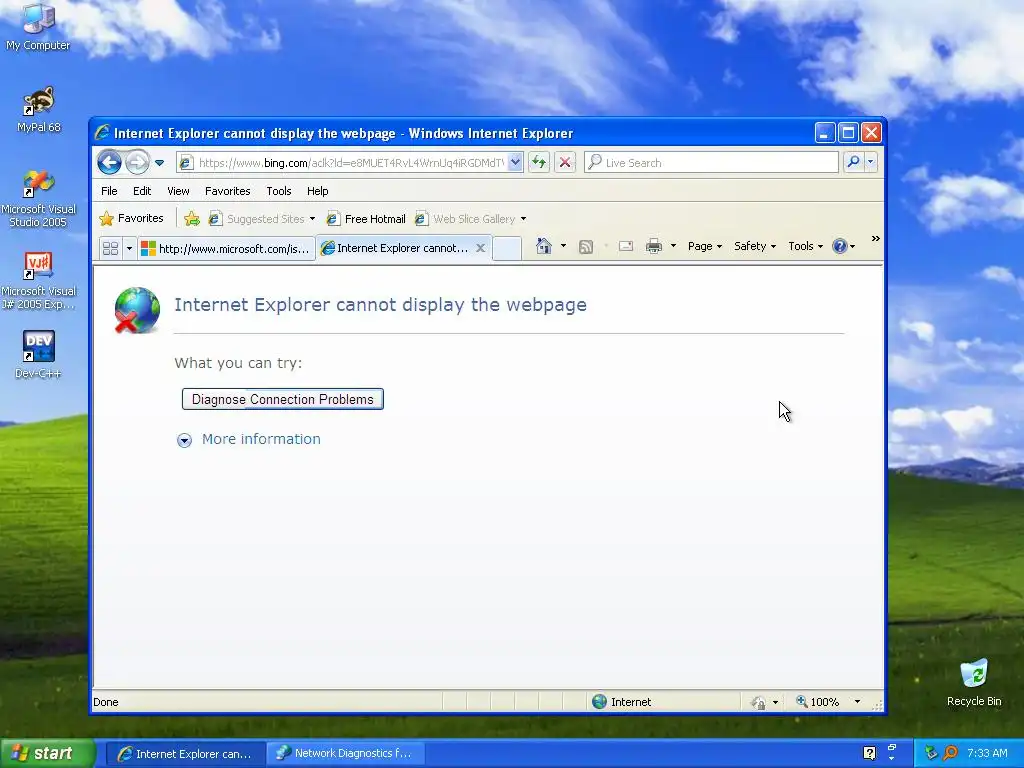Expand the Print options dropdown arrow
The width and height of the screenshot is (1024, 768).
pos(673,246)
